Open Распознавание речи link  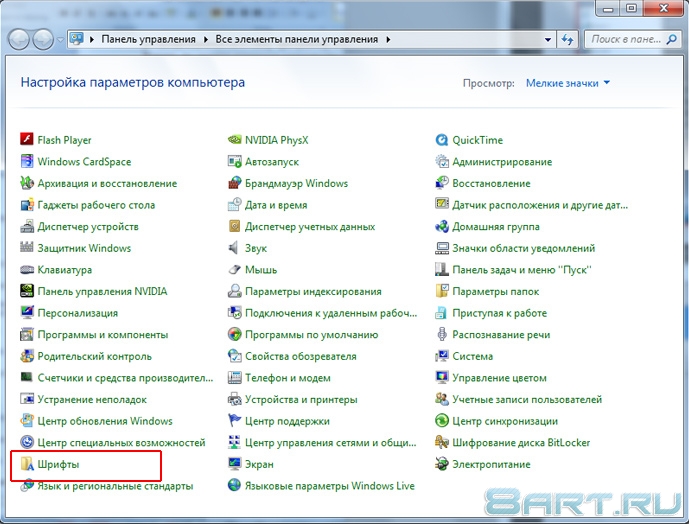tap(501, 335)
